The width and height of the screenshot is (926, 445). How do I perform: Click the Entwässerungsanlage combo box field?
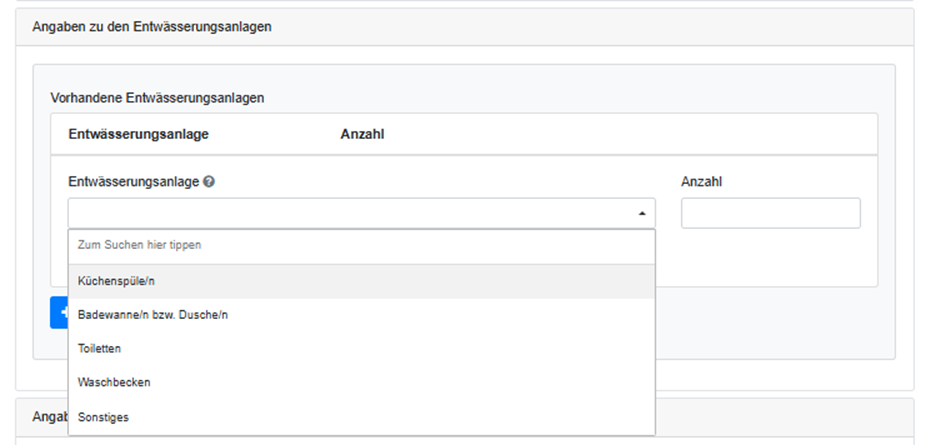350,213
